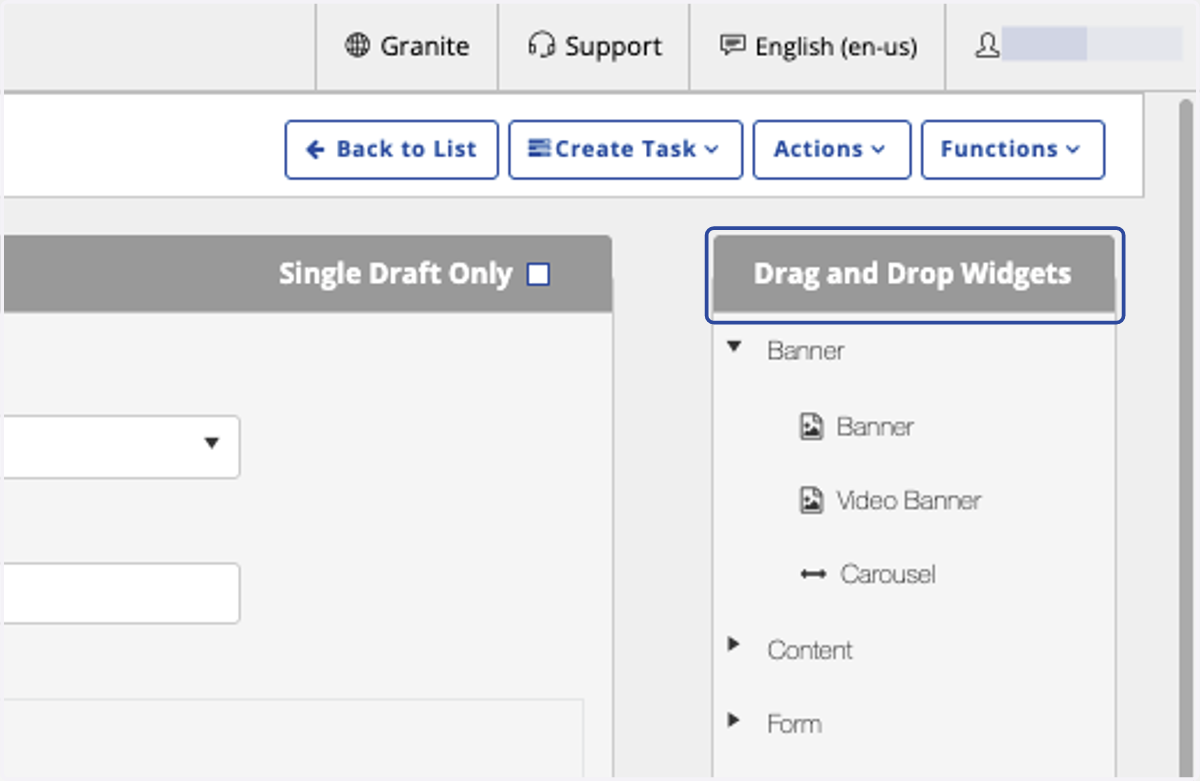
Task: Toggle the Single Draft Only checkbox
Action: [x=538, y=274]
